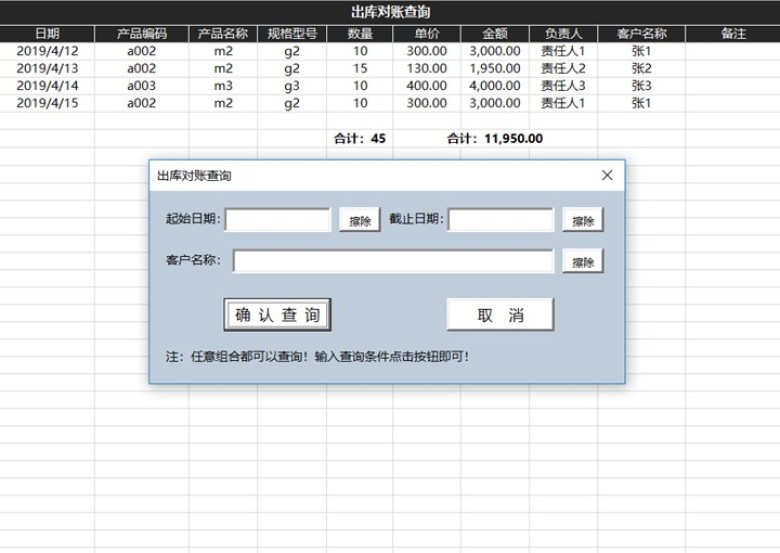Image resolution: width=780 pixels, height=553 pixels.
Task: Select unit price cell 400.00
Action: pyautogui.click(x=427, y=86)
